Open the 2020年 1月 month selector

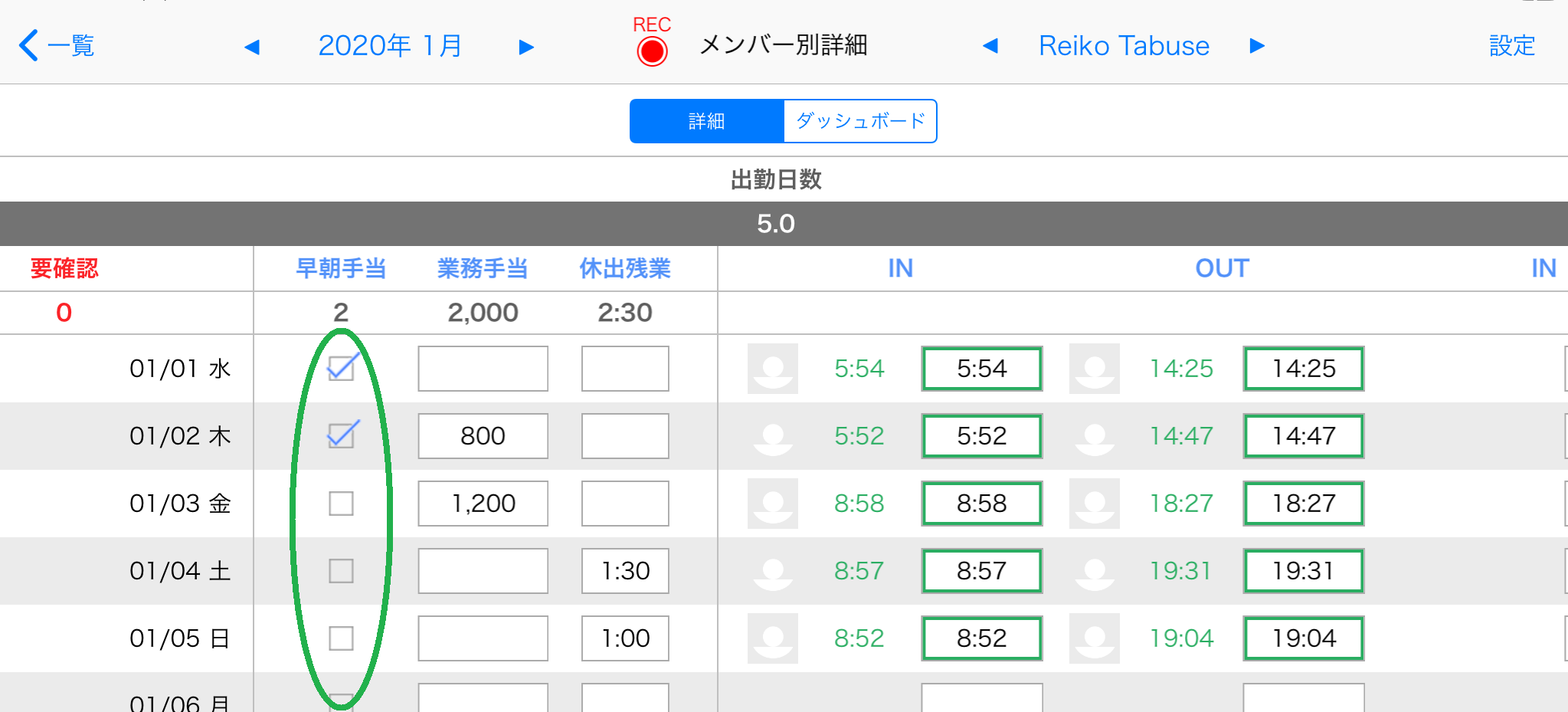click(390, 46)
